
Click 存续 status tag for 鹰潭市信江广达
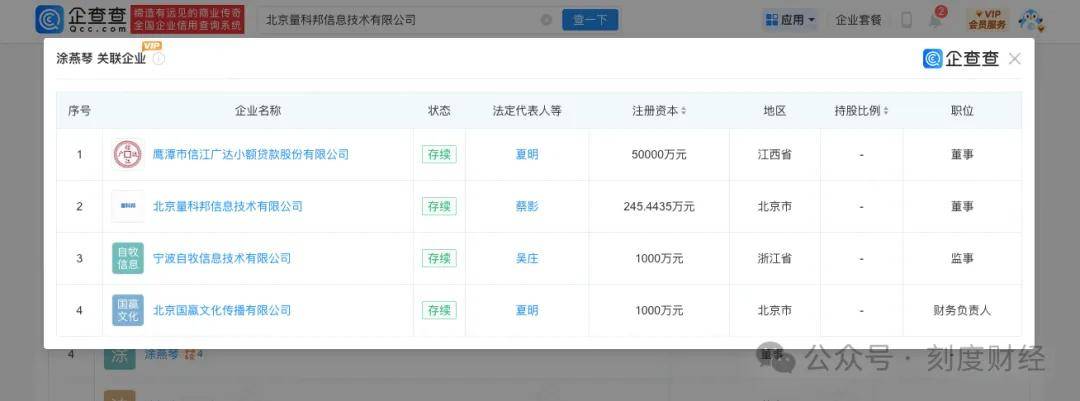tap(439, 154)
